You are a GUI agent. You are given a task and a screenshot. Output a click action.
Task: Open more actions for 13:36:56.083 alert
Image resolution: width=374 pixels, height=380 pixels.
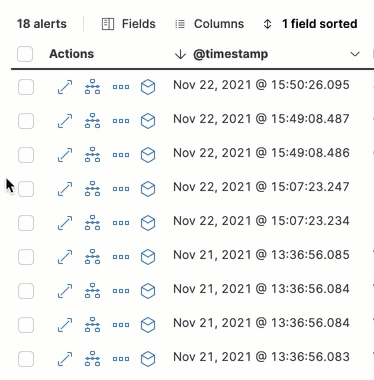coord(121,359)
